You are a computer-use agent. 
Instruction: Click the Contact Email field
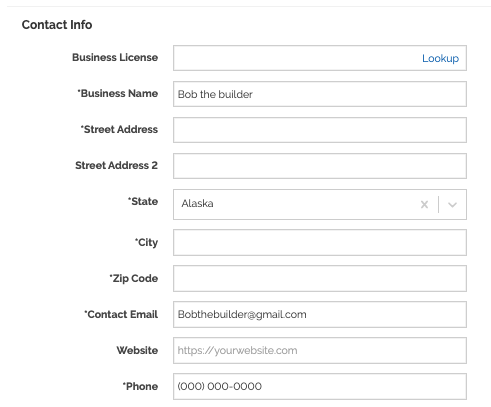[x=320, y=314]
